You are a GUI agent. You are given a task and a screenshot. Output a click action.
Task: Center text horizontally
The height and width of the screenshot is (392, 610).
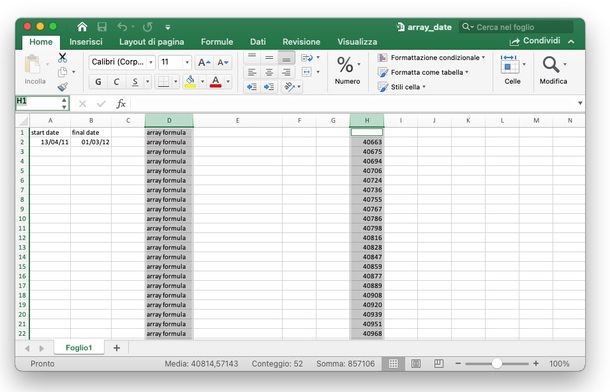pos(269,72)
